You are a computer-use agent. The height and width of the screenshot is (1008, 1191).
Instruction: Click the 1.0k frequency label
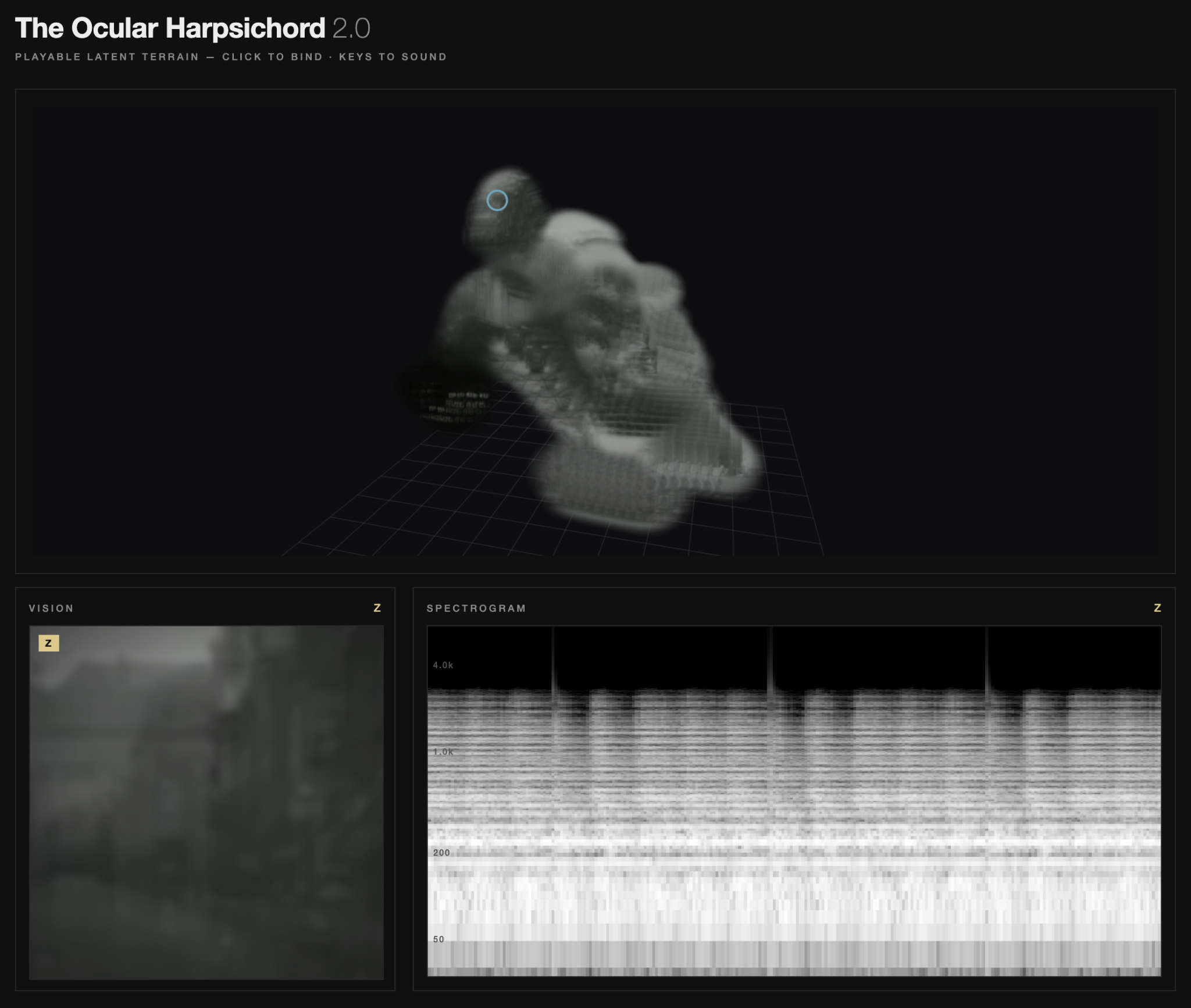click(x=443, y=751)
